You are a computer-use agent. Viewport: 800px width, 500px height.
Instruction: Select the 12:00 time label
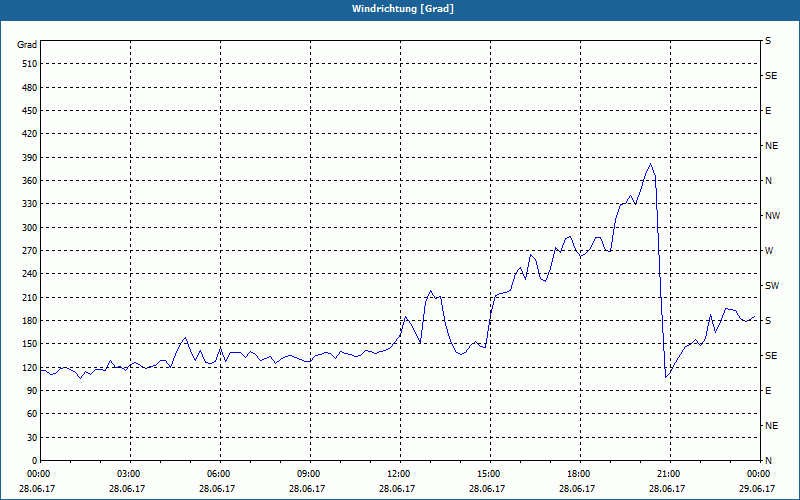400,474
